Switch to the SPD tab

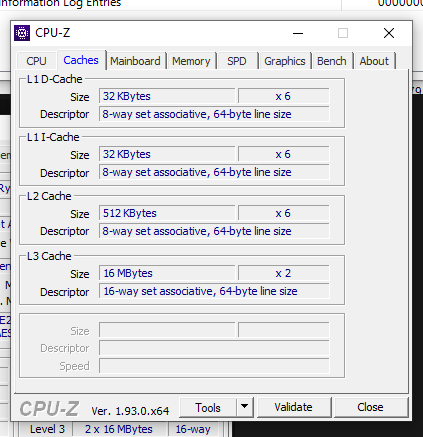point(237,61)
